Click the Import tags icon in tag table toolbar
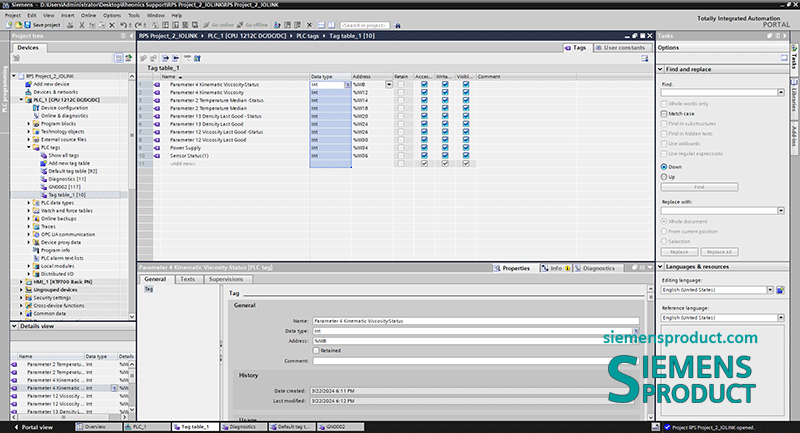The height and width of the screenshot is (433, 800). click(176, 58)
